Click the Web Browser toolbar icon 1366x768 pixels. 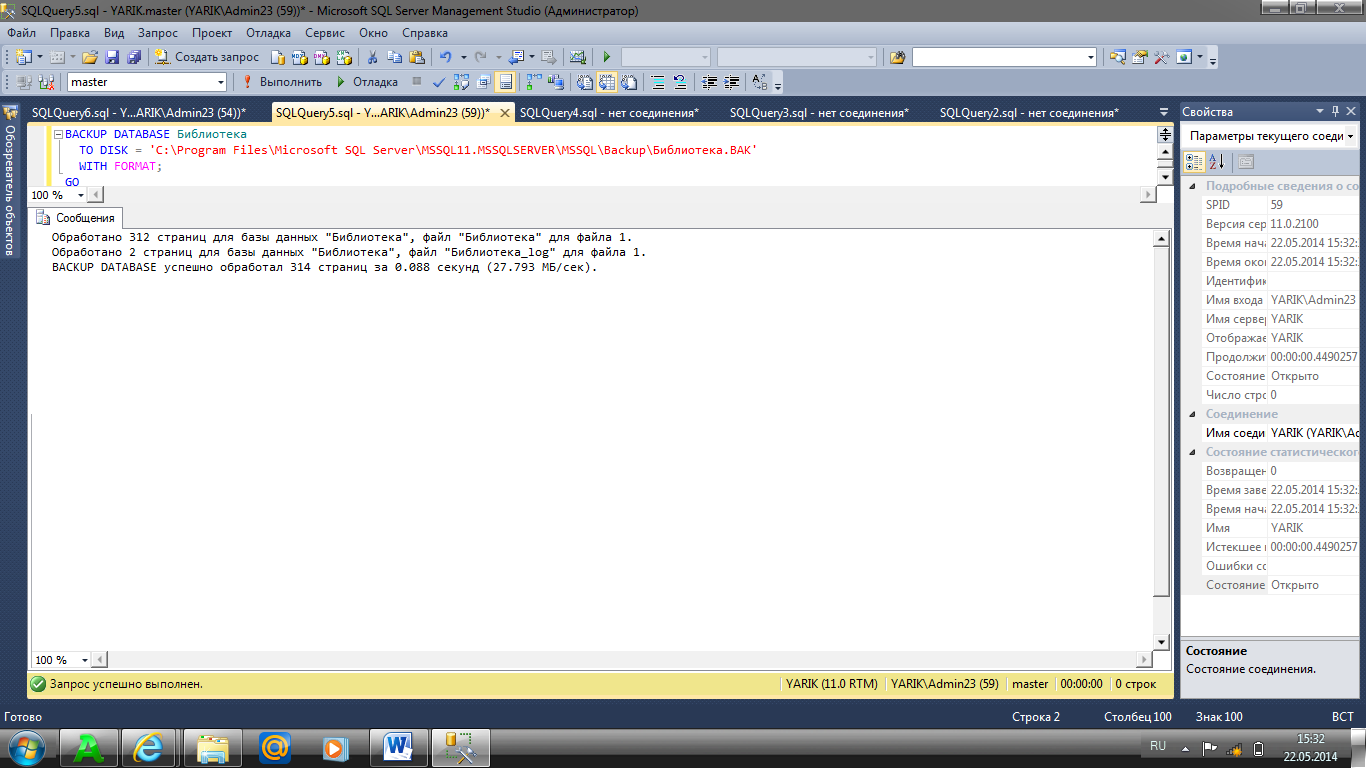[x=1184, y=57]
